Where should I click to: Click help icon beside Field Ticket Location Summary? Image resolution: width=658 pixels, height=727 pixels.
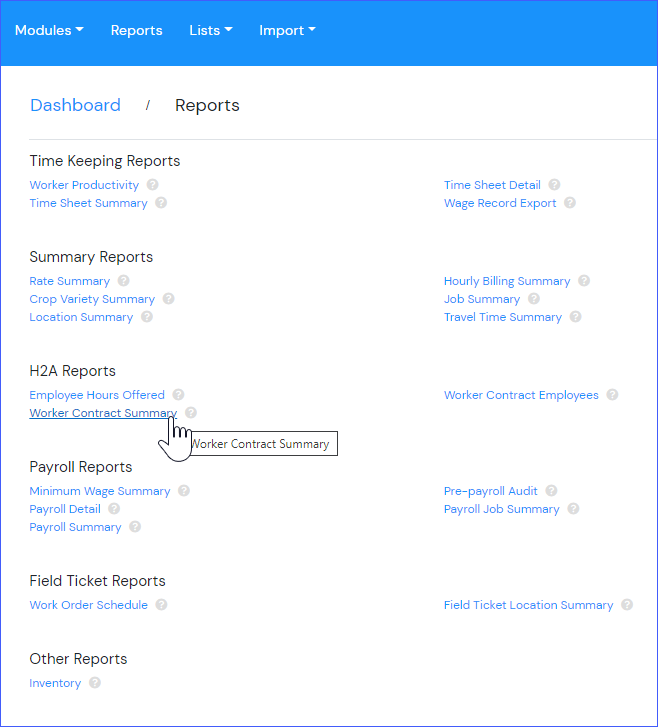627,605
